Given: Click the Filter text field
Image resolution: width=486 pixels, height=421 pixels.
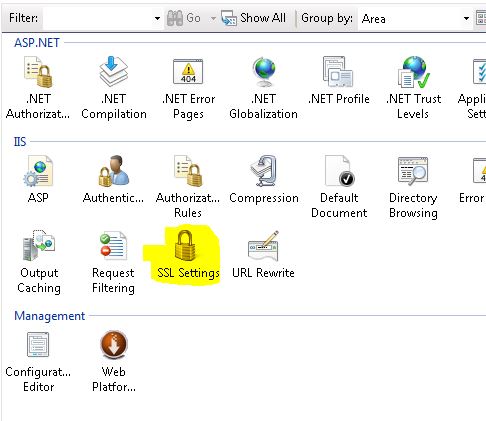Looking at the screenshot, I should pos(98,18).
